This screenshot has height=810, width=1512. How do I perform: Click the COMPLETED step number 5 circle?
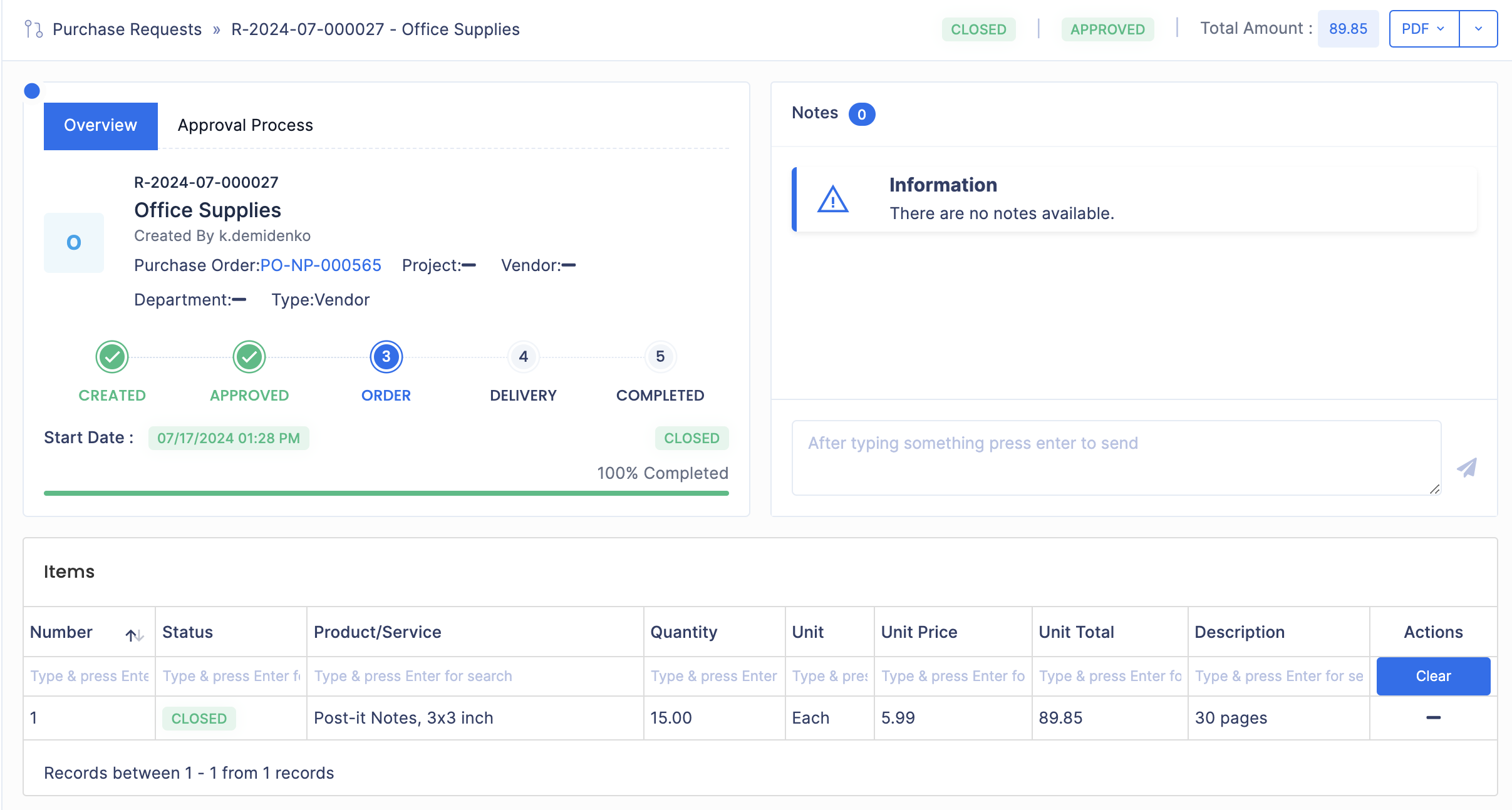pos(660,357)
